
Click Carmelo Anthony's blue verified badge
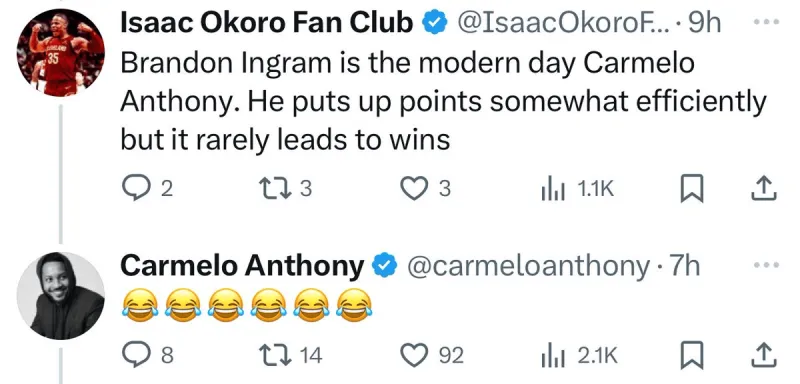[383, 266]
